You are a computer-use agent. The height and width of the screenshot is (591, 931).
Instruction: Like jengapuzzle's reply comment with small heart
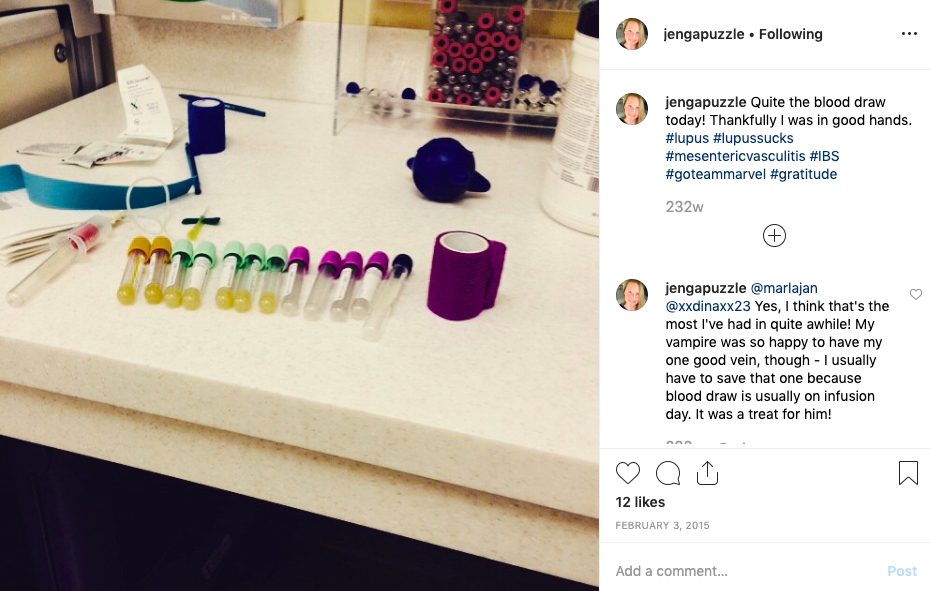[x=916, y=294]
